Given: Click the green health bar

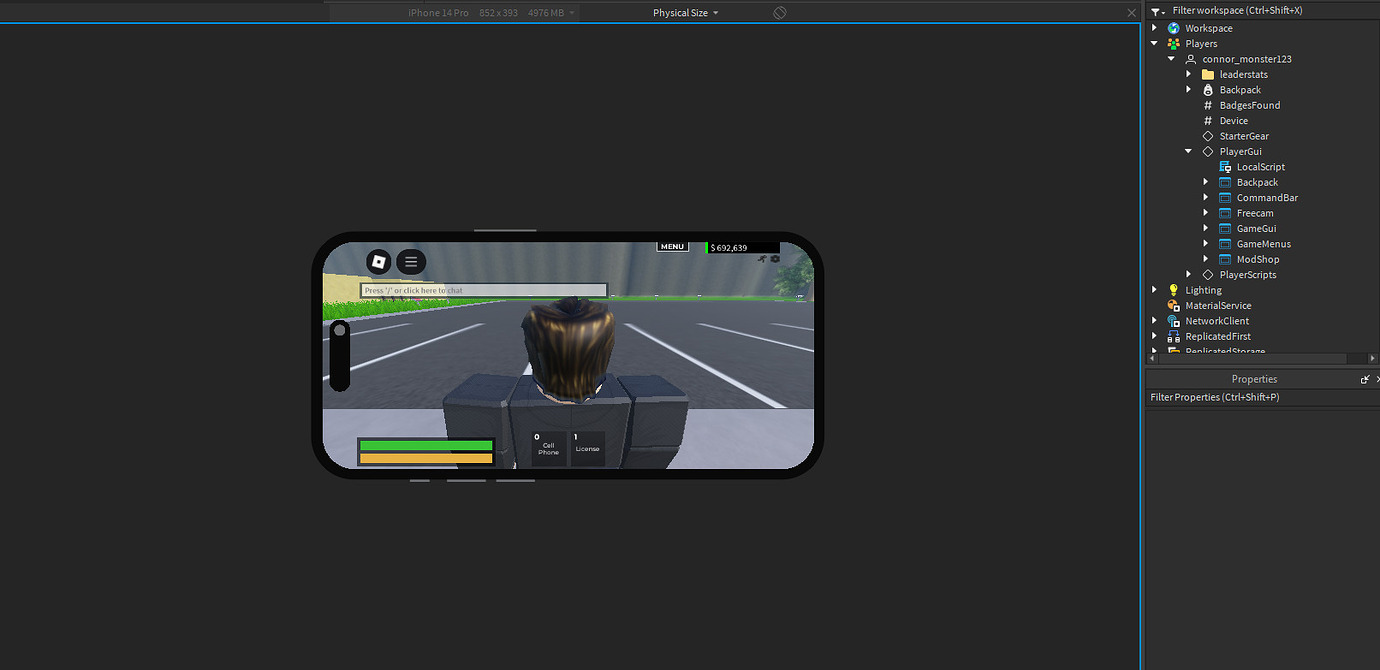Looking at the screenshot, I should coord(425,443).
